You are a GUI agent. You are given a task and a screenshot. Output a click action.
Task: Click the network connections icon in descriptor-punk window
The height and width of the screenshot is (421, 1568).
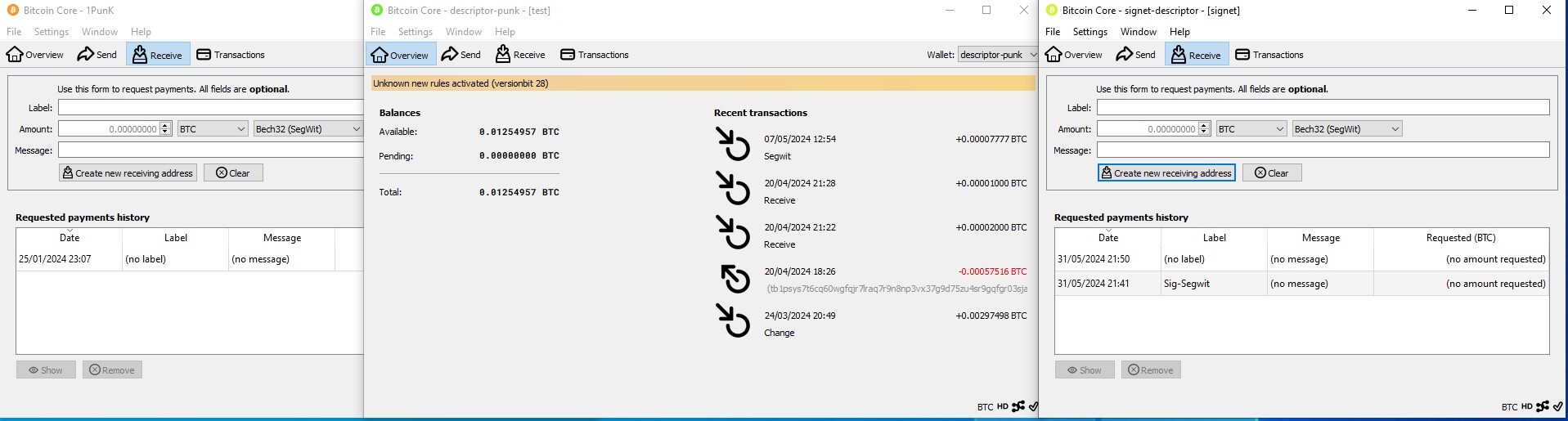click(x=1018, y=406)
